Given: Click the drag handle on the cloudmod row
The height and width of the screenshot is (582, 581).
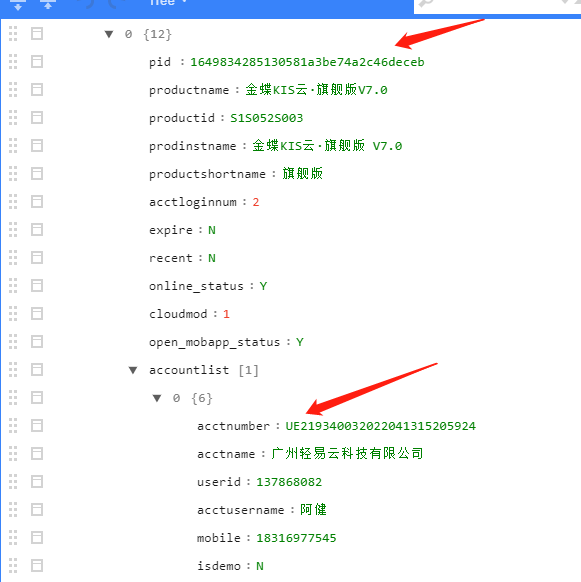Looking at the screenshot, I should [13, 313].
